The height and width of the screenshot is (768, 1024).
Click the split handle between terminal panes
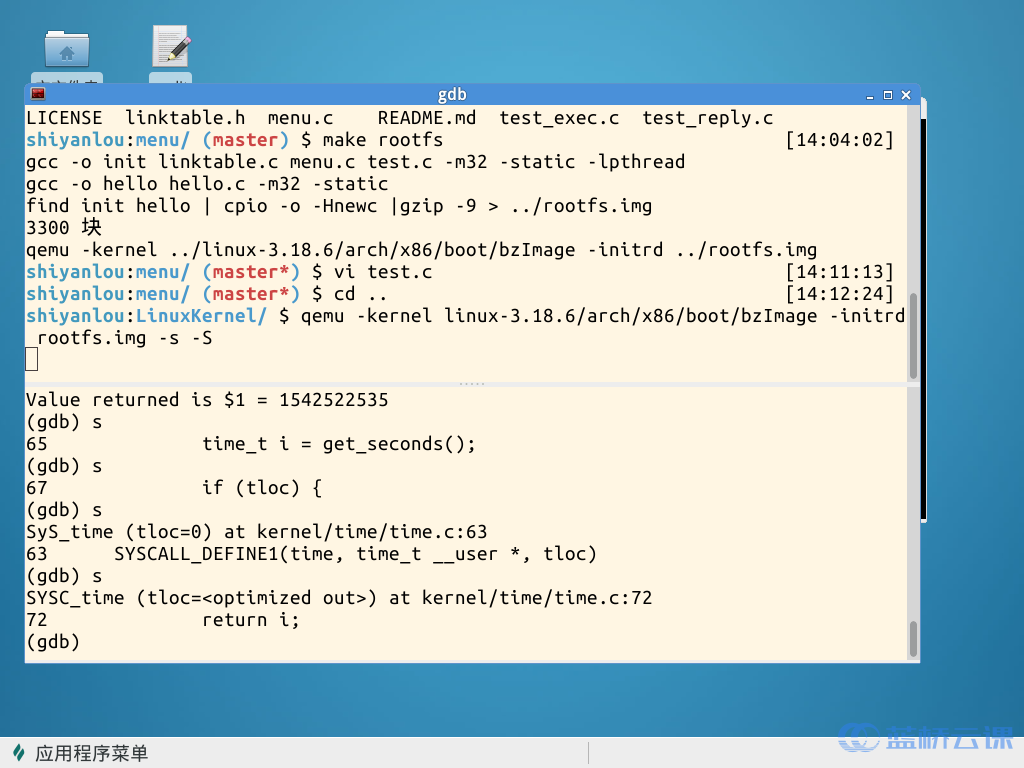472,384
